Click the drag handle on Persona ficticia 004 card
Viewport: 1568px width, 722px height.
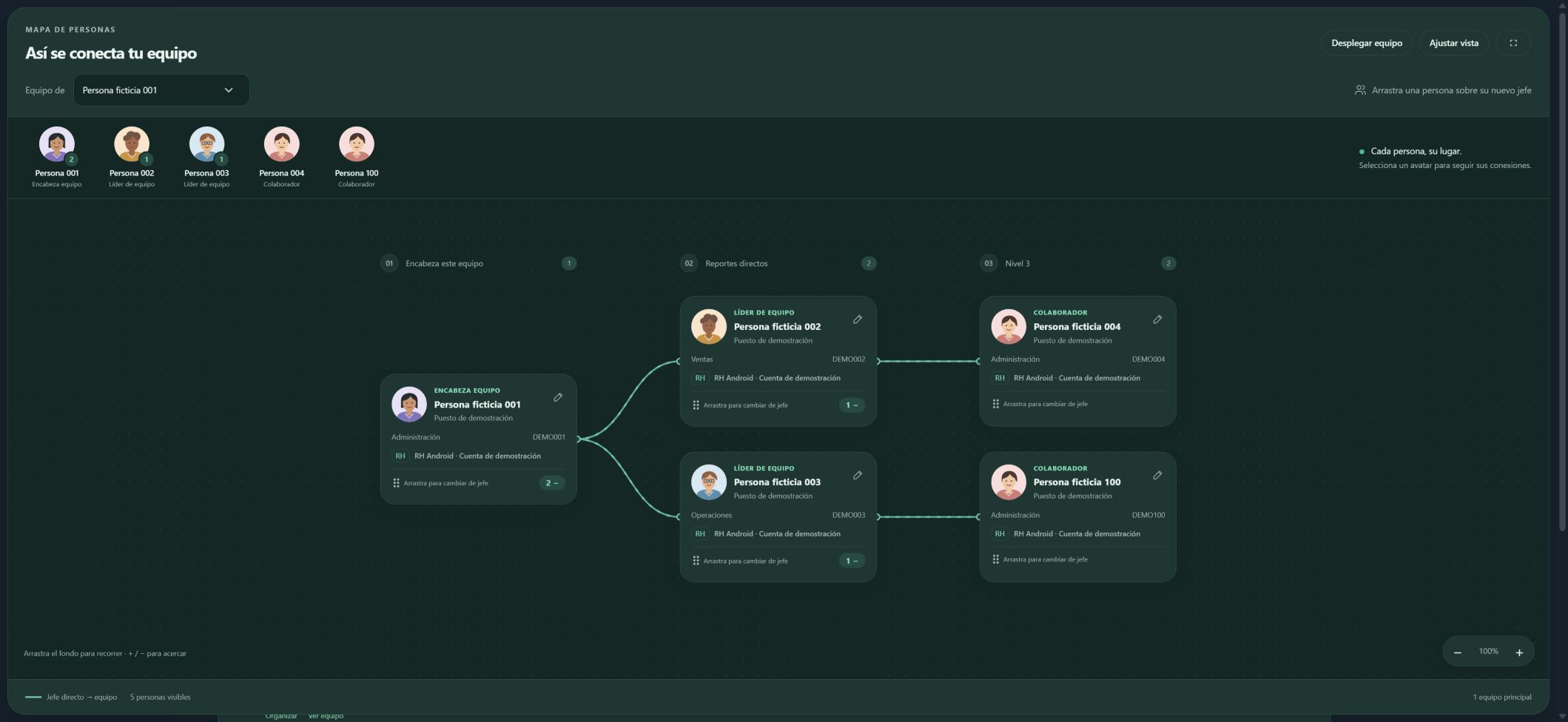click(x=995, y=404)
